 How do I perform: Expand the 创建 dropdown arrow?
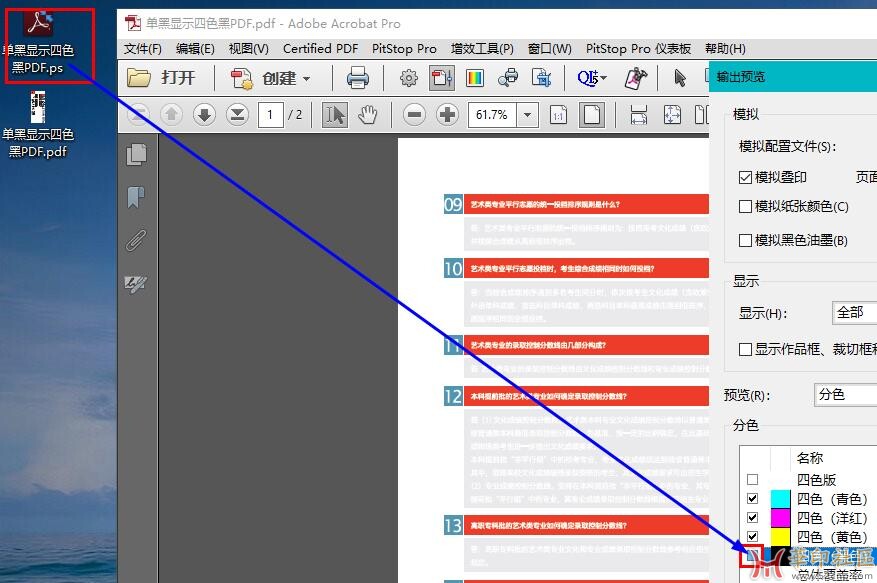(307, 79)
